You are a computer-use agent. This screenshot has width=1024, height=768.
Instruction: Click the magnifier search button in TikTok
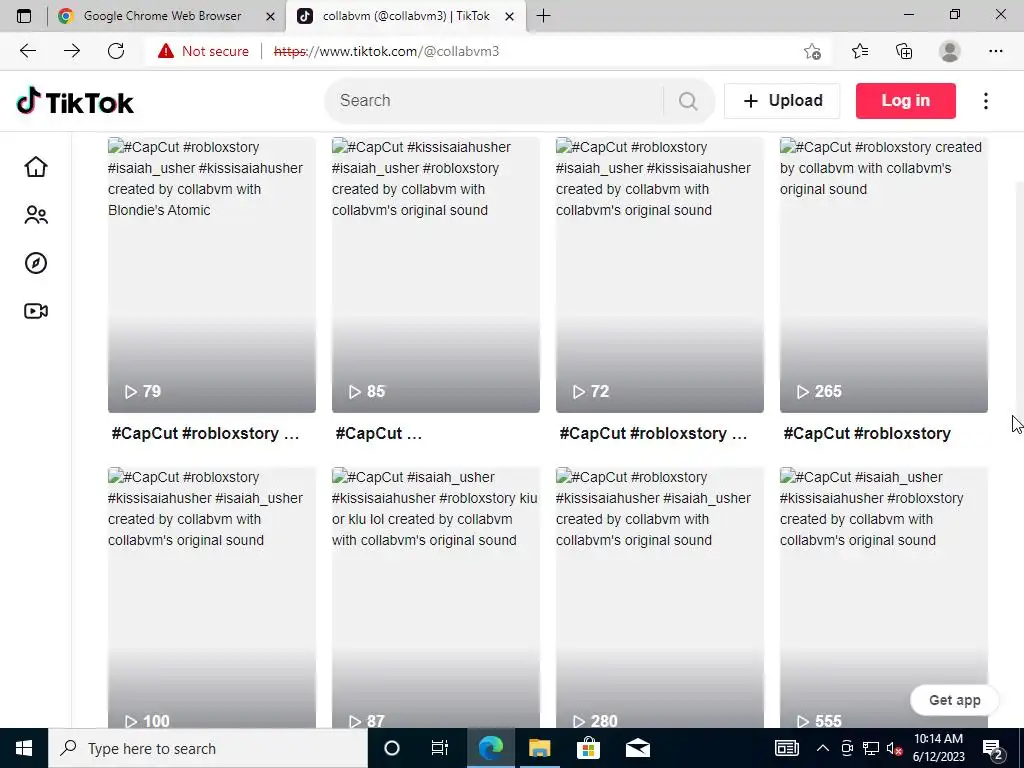688,101
